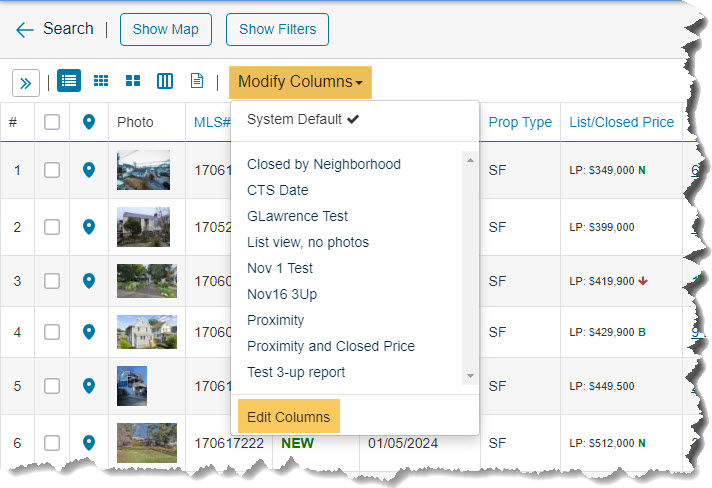Viewport: 712px width, 488px height.
Task: Select Proximity and Closed Price option
Action: point(331,346)
